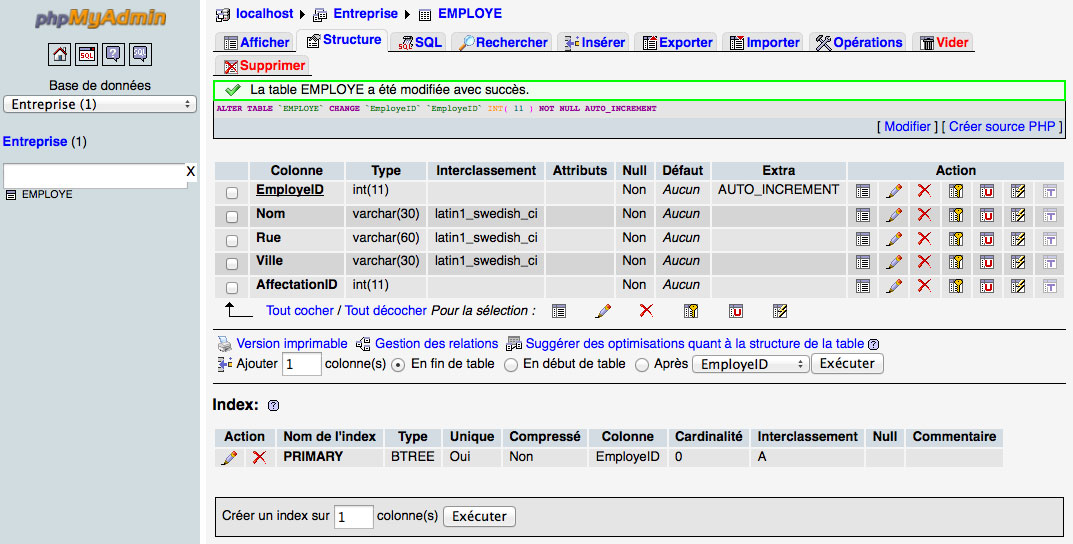Open the 'Gestion des relations' link
This screenshot has height=544, width=1073.
437,344
